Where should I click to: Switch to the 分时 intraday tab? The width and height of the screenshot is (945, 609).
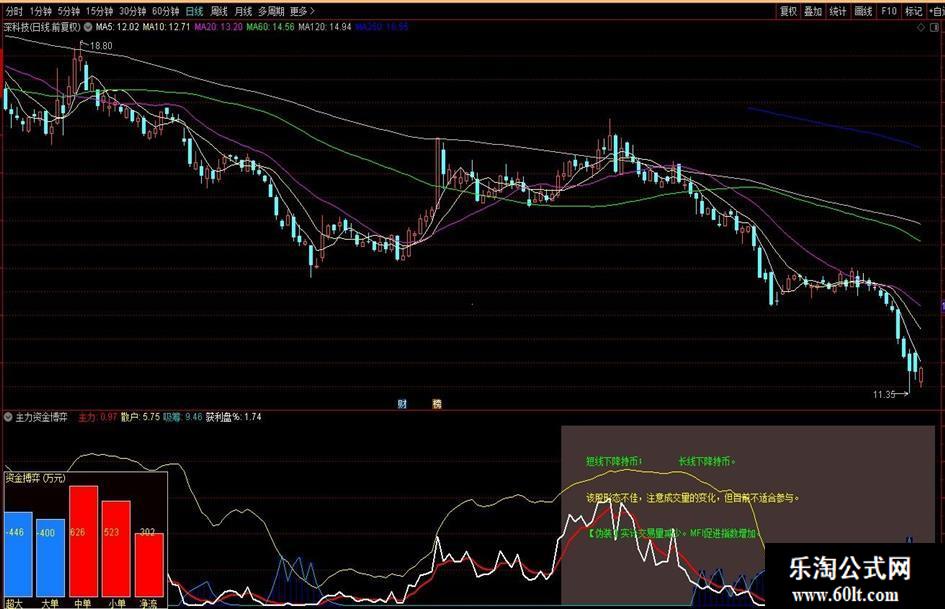pos(13,11)
